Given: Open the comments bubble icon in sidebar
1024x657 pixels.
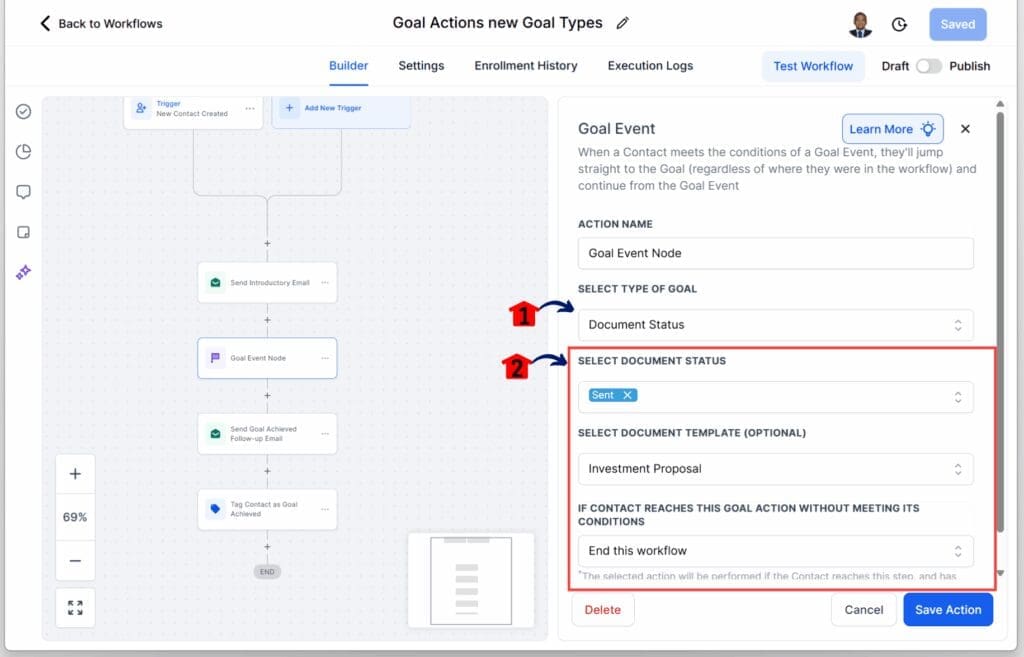Looking at the screenshot, I should 23,192.
